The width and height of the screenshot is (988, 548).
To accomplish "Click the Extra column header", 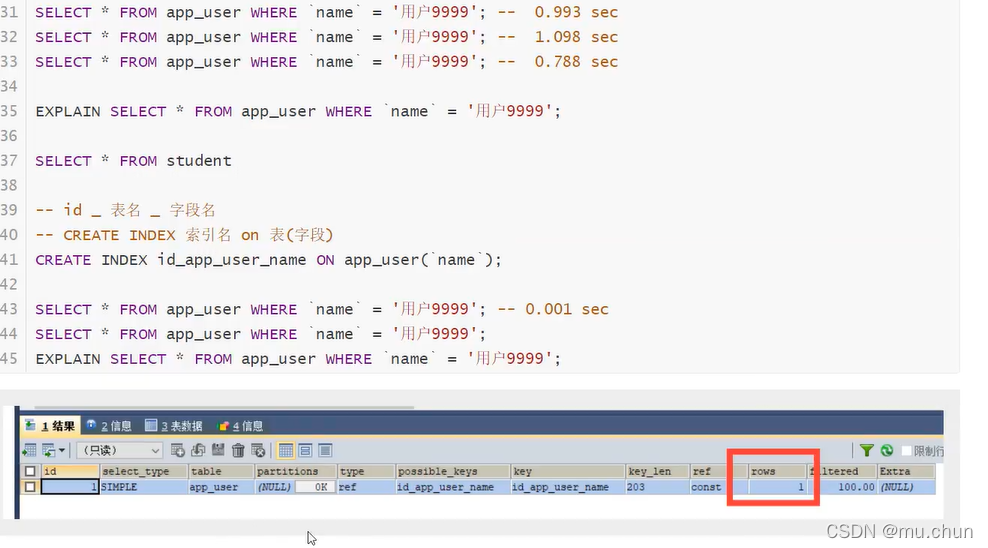I will coord(906,471).
